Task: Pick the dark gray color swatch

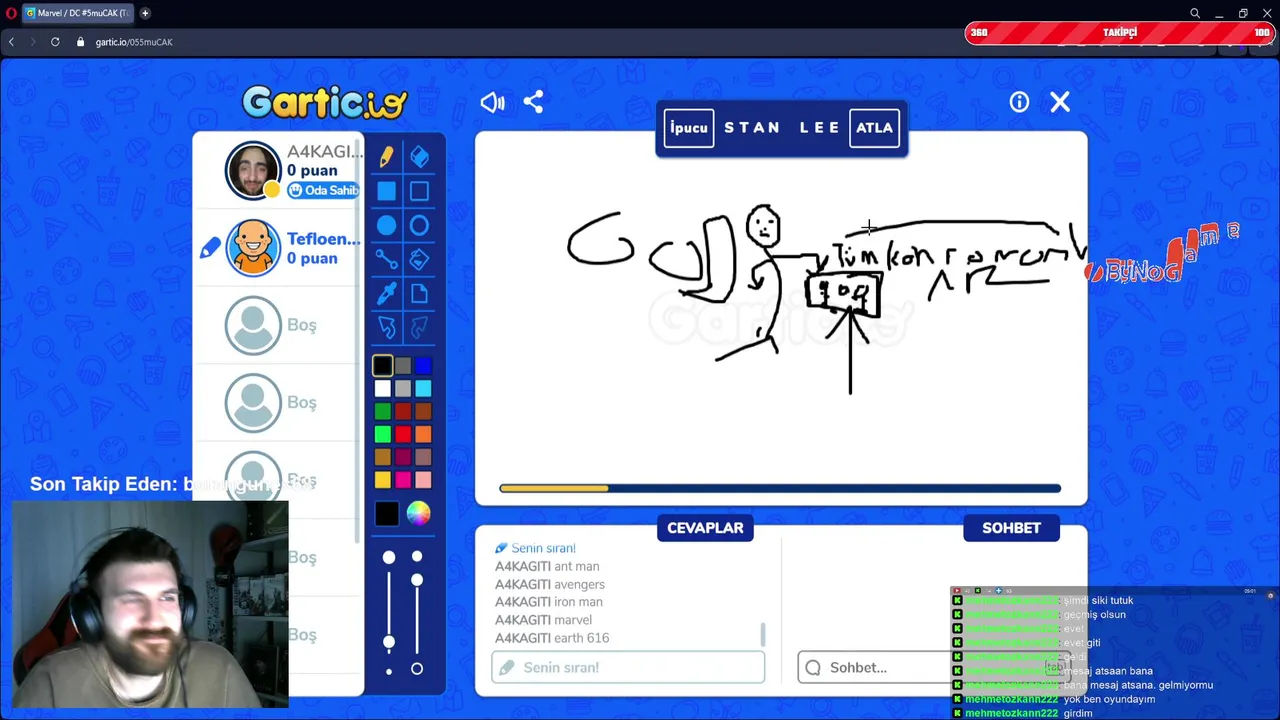Action: point(403,366)
